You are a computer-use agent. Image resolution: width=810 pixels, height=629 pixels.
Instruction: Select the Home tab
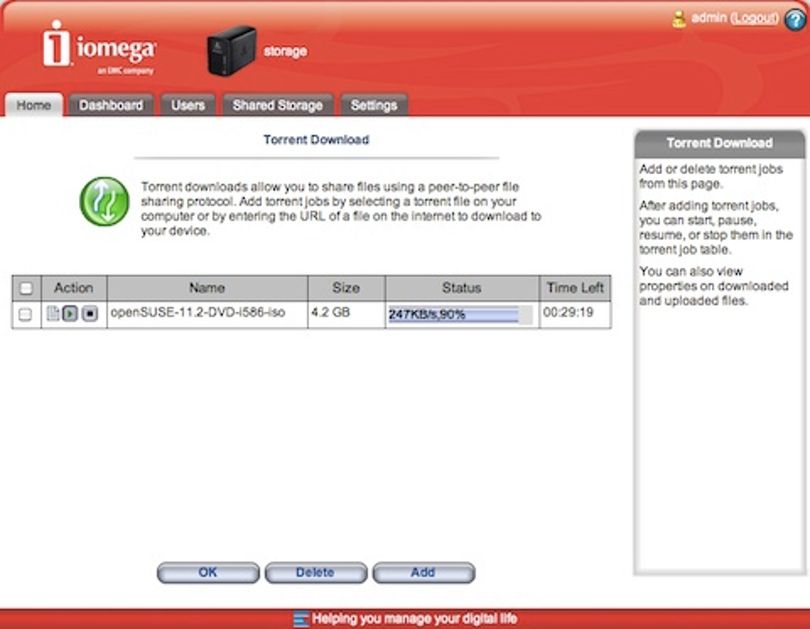click(34, 105)
